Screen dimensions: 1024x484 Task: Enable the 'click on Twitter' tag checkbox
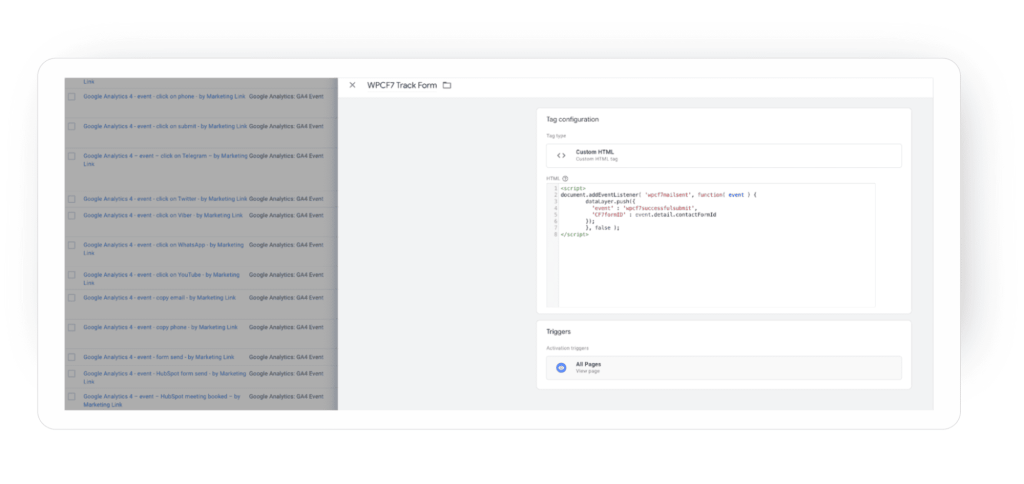[x=71, y=199]
